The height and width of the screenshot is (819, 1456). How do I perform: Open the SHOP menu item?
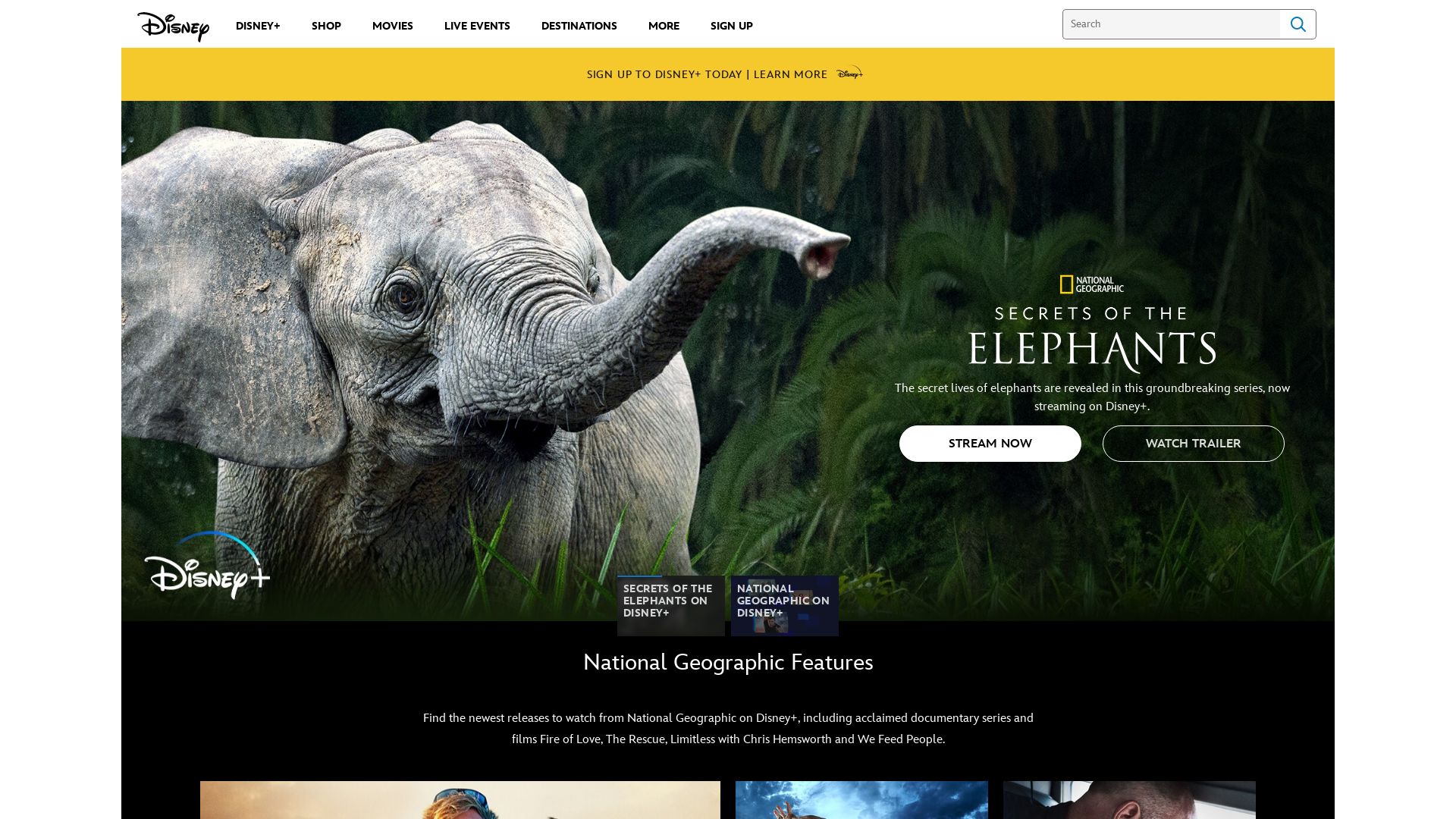point(326,26)
